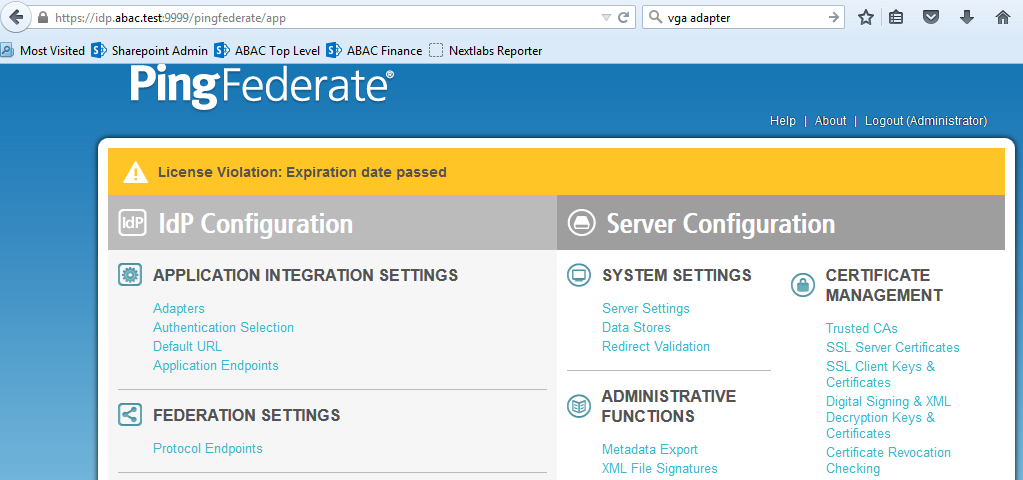Click the APPLICATION INTEGRATION SETTINGS heading
The width and height of the screenshot is (1023, 480).
[x=305, y=275]
